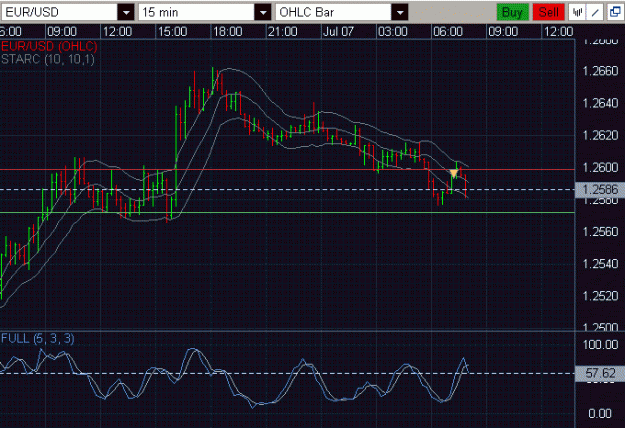Click the FULL (5, 3, 3) stochastic label
The width and height of the screenshot is (625, 428).
(37, 339)
